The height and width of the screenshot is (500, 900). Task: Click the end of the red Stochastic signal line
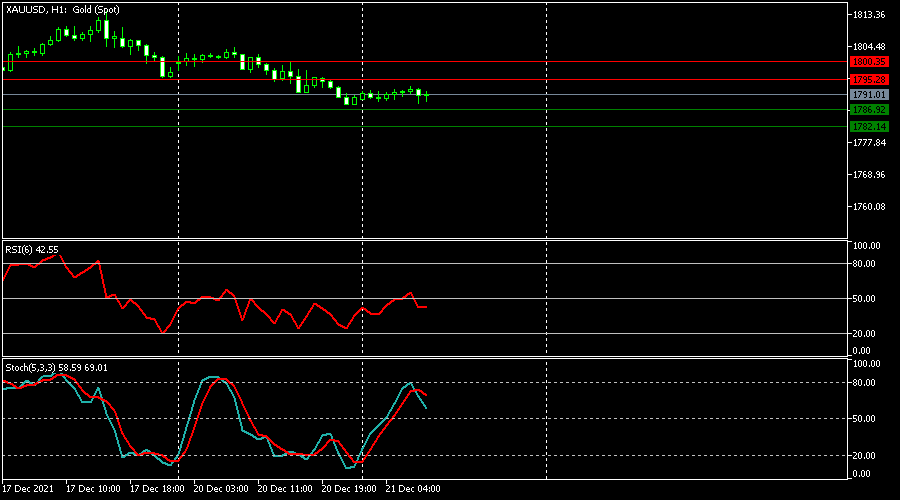[426, 395]
